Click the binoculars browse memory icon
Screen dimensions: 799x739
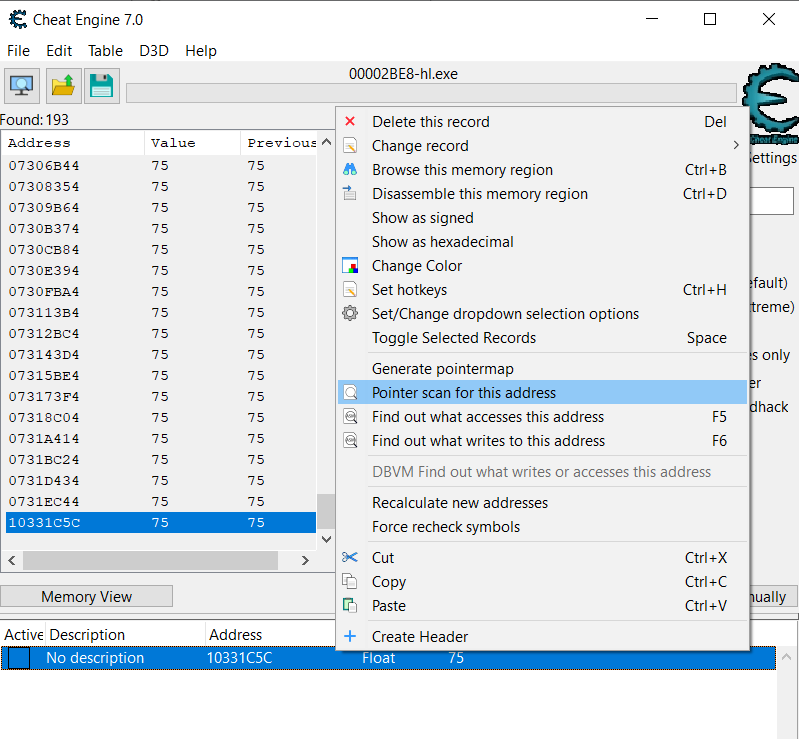point(350,169)
